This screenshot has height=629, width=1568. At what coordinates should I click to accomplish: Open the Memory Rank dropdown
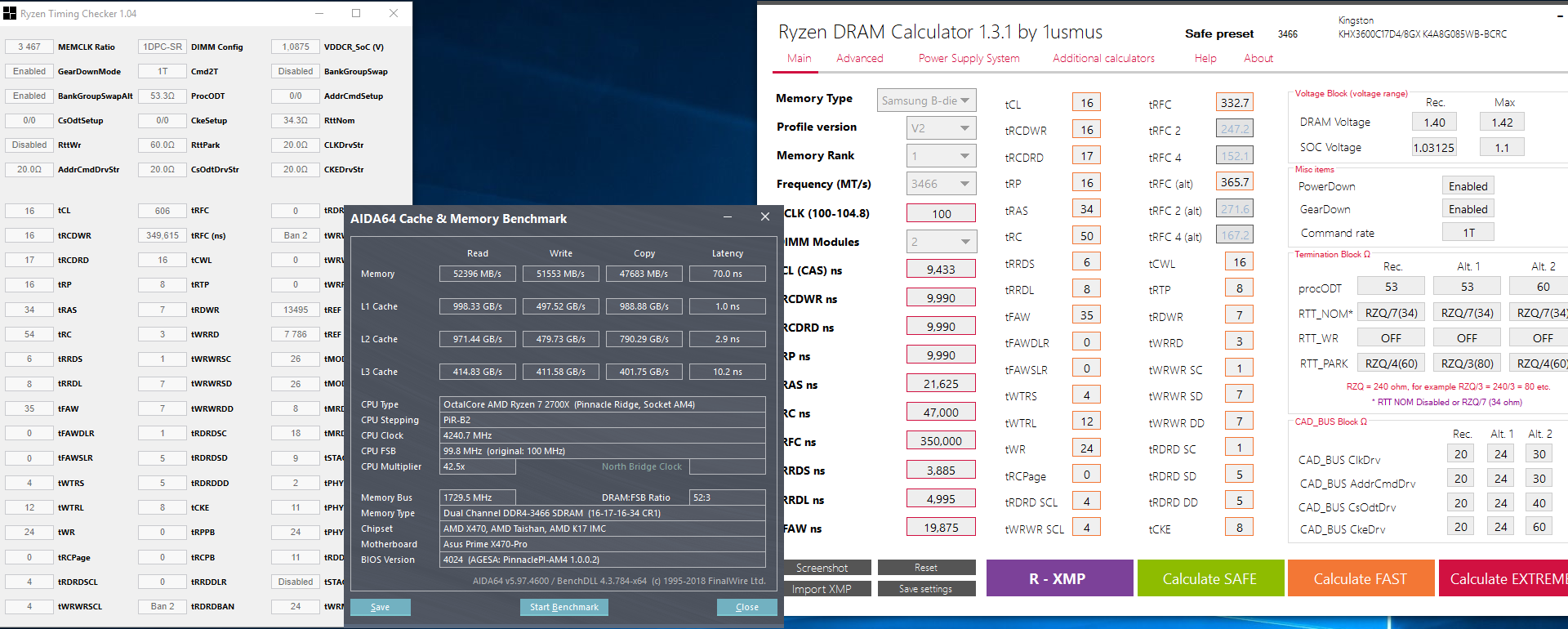coord(941,156)
